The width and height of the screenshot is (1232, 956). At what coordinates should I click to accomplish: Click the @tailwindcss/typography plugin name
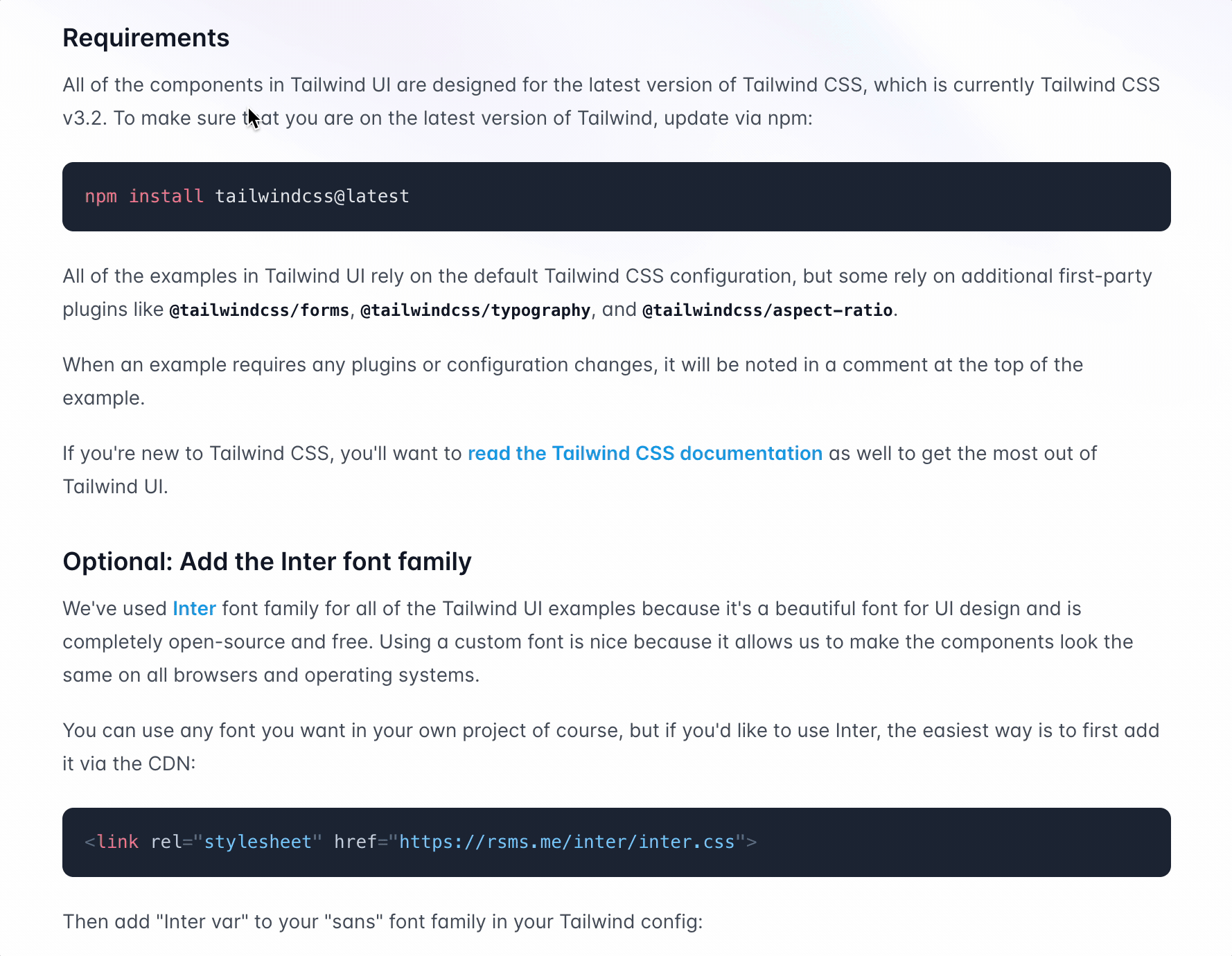[475, 310]
